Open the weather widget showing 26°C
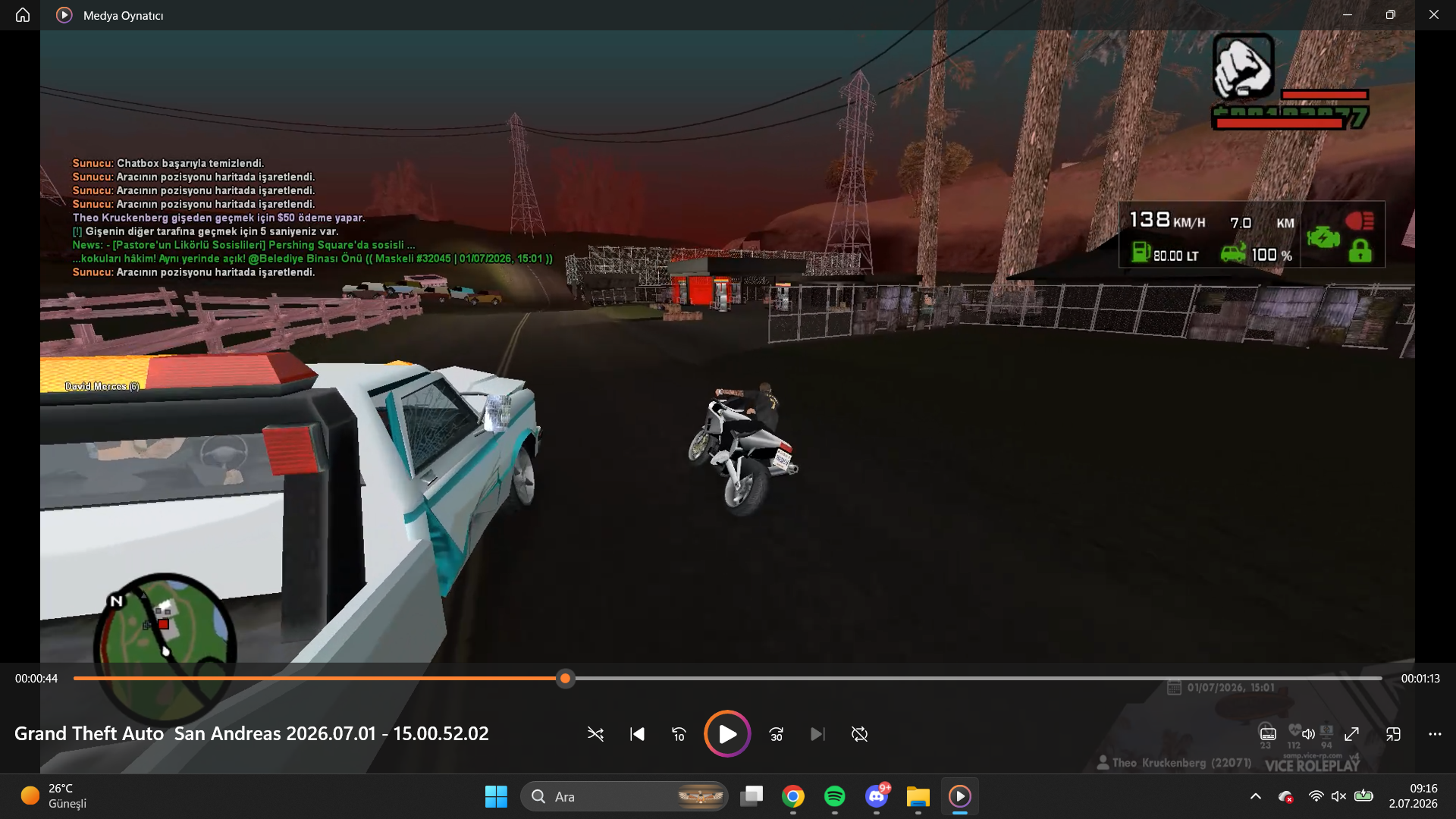This screenshot has height=819, width=1456. (x=55, y=796)
